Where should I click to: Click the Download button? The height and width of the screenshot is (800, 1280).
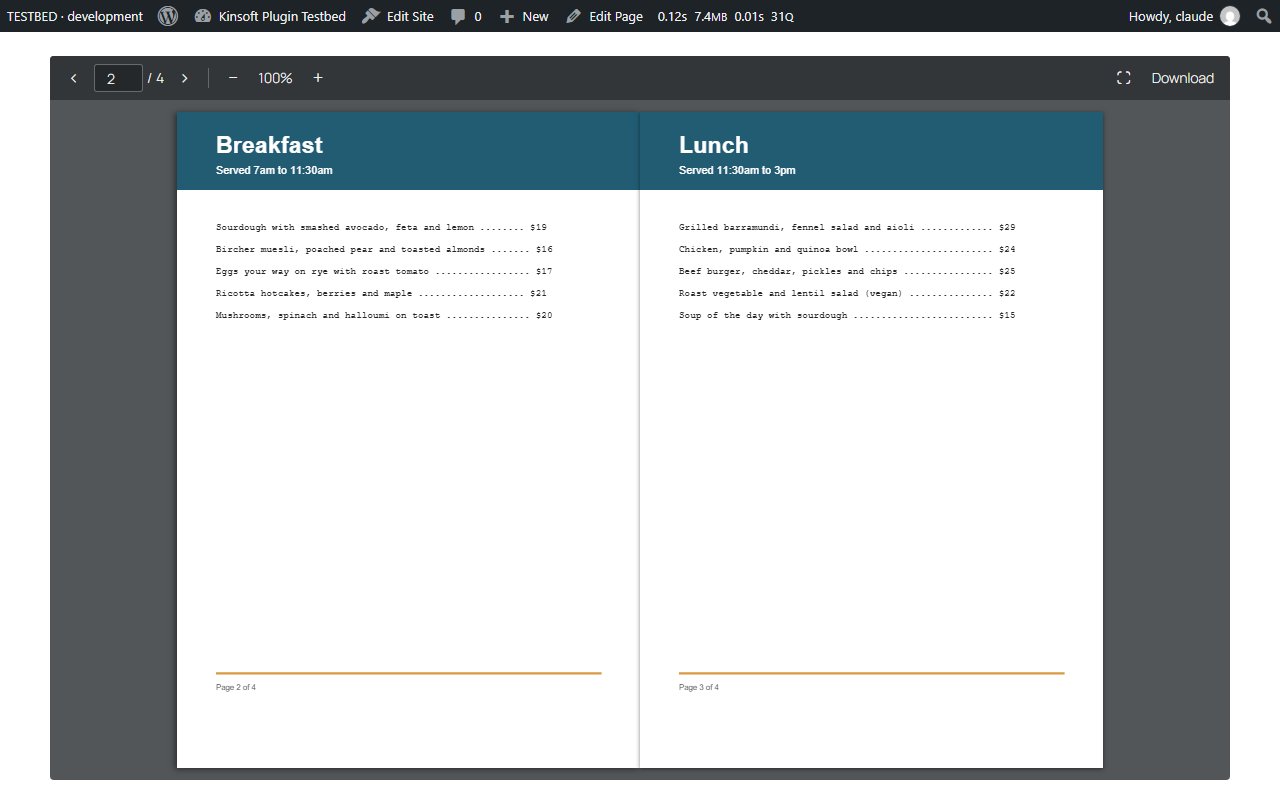point(1182,78)
